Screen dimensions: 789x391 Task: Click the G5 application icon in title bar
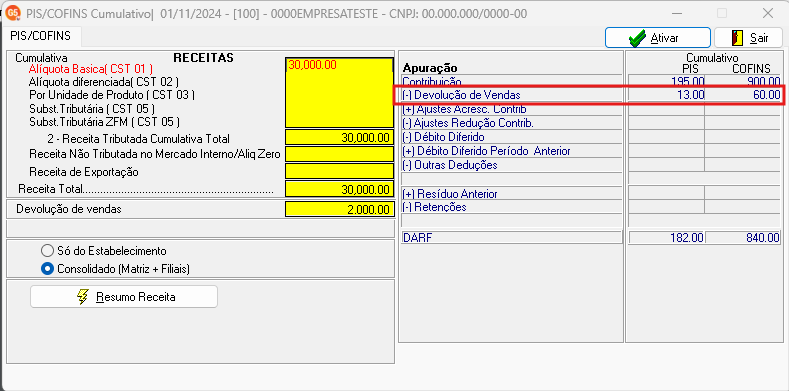[13, 14]
